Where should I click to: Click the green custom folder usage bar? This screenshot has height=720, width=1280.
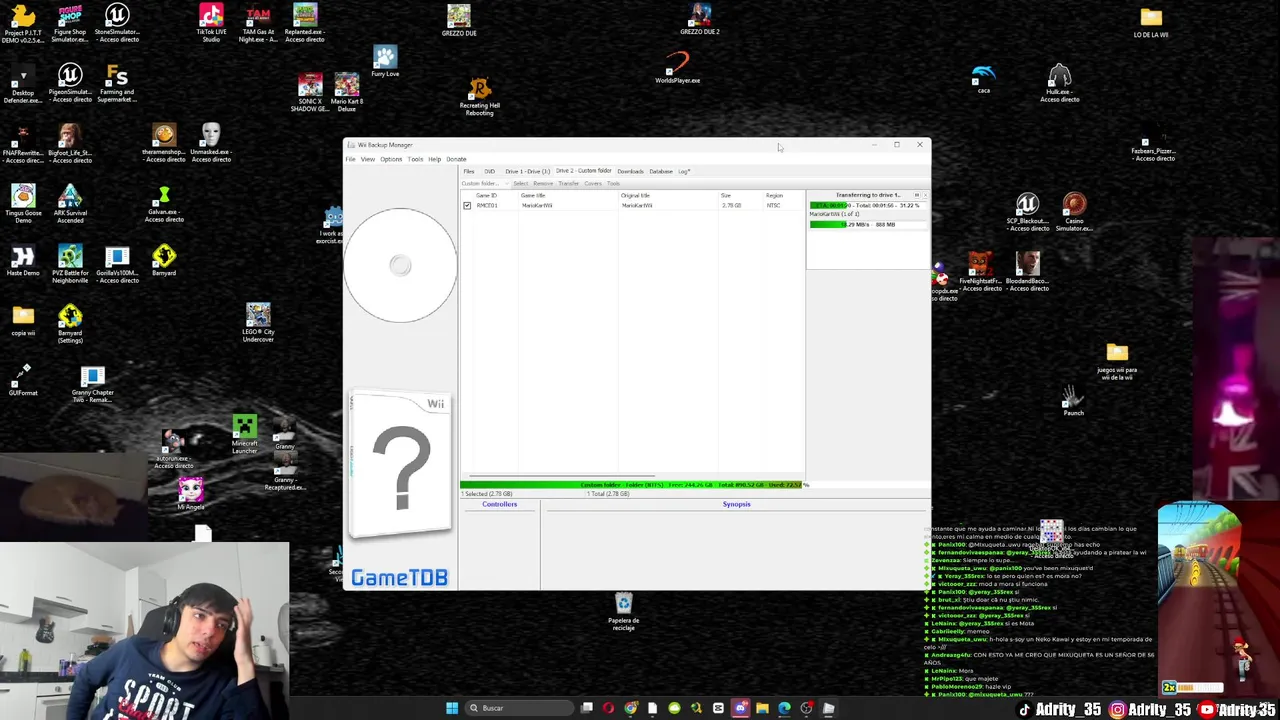[x=631, y=485]
